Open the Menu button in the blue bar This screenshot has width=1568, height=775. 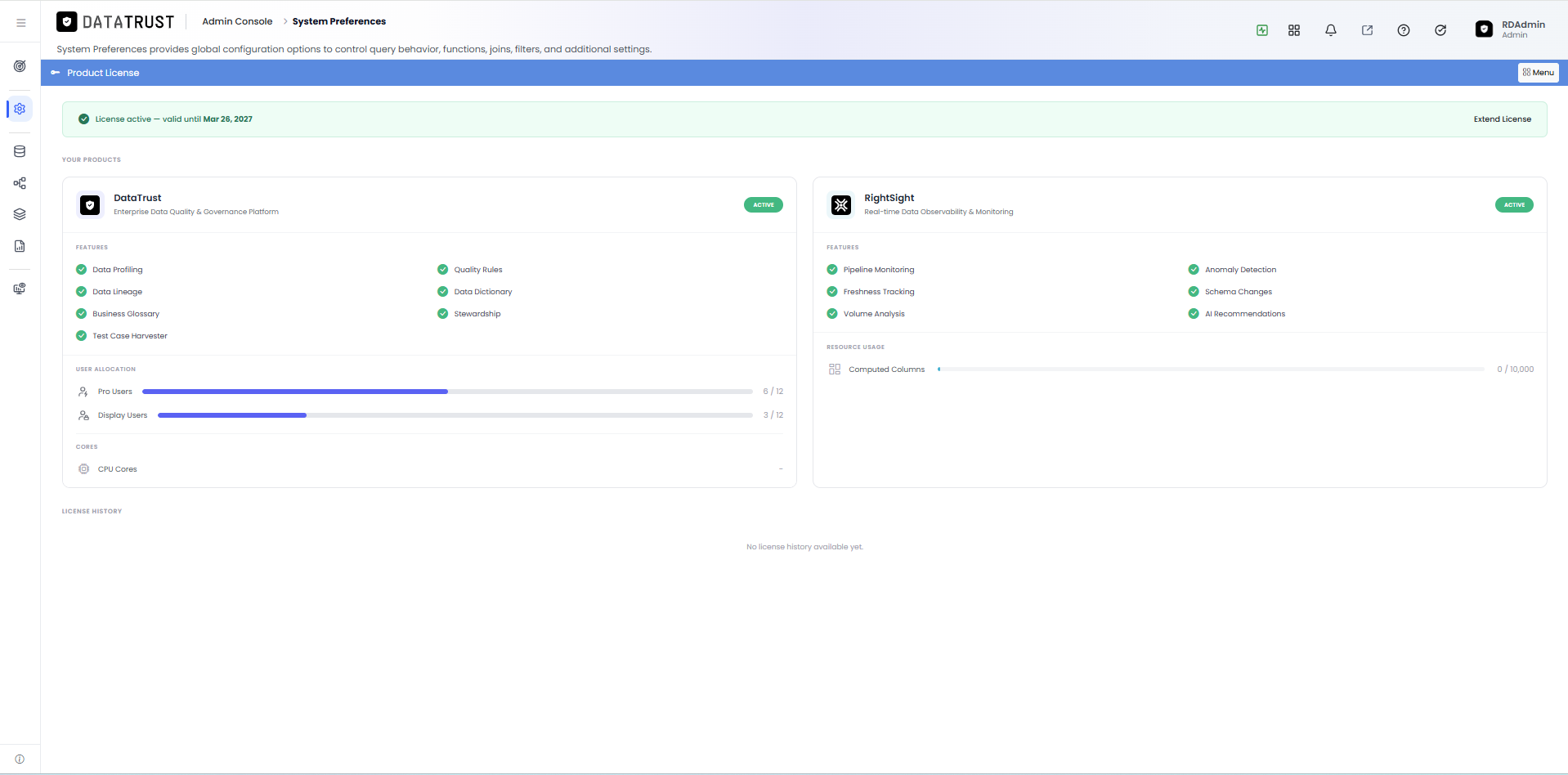click(x=1538, y=73)
